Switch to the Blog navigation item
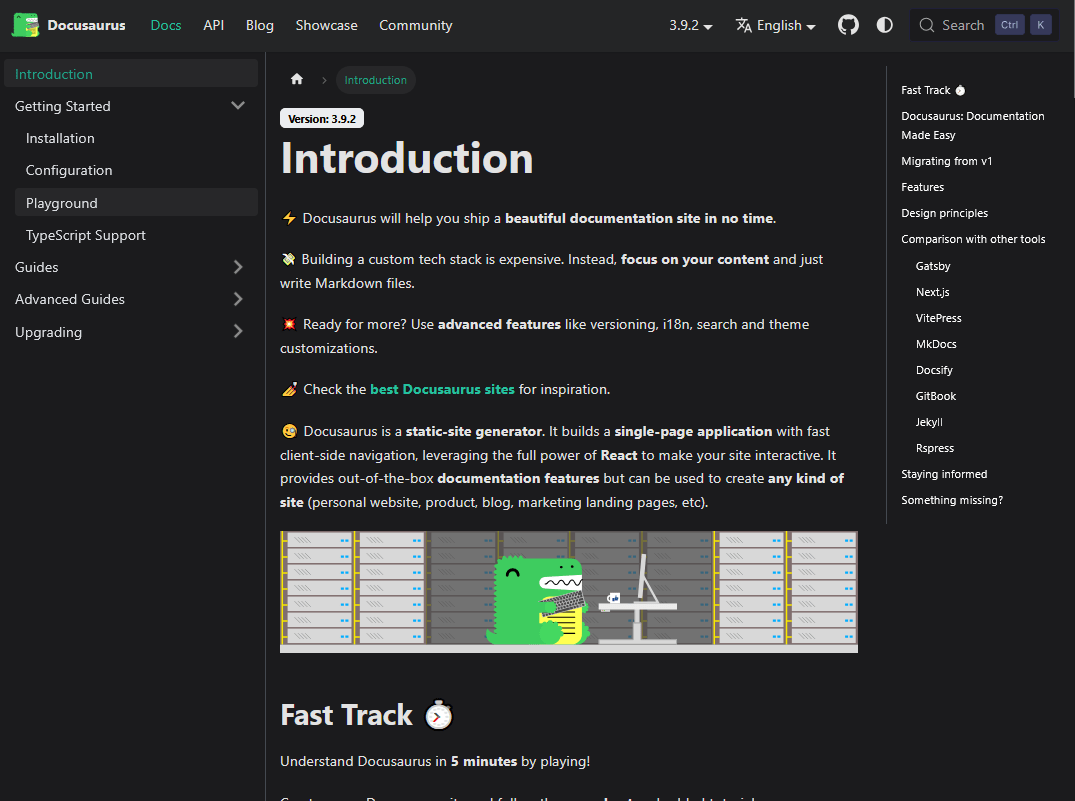Viewport: 1075px width, 801px height. click(259, 25)
